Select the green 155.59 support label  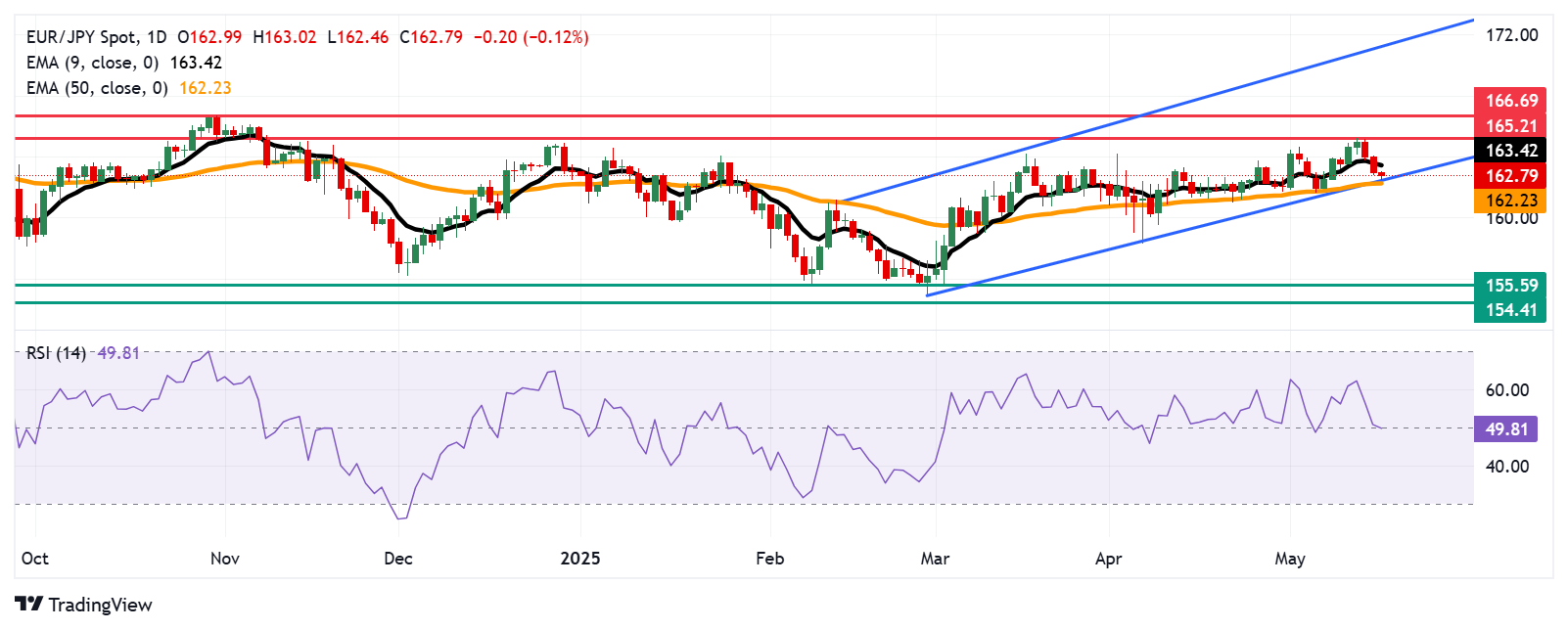coord(1510,285)
